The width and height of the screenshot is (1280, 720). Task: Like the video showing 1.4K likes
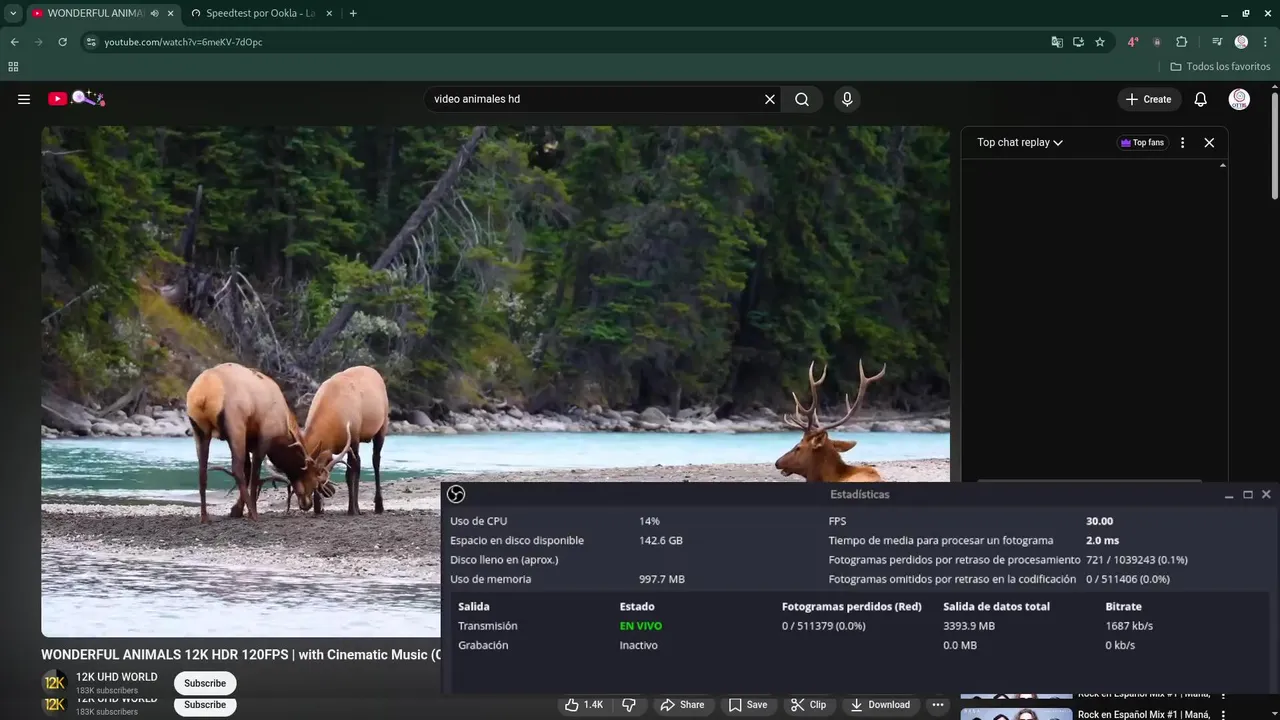point(584,705)
